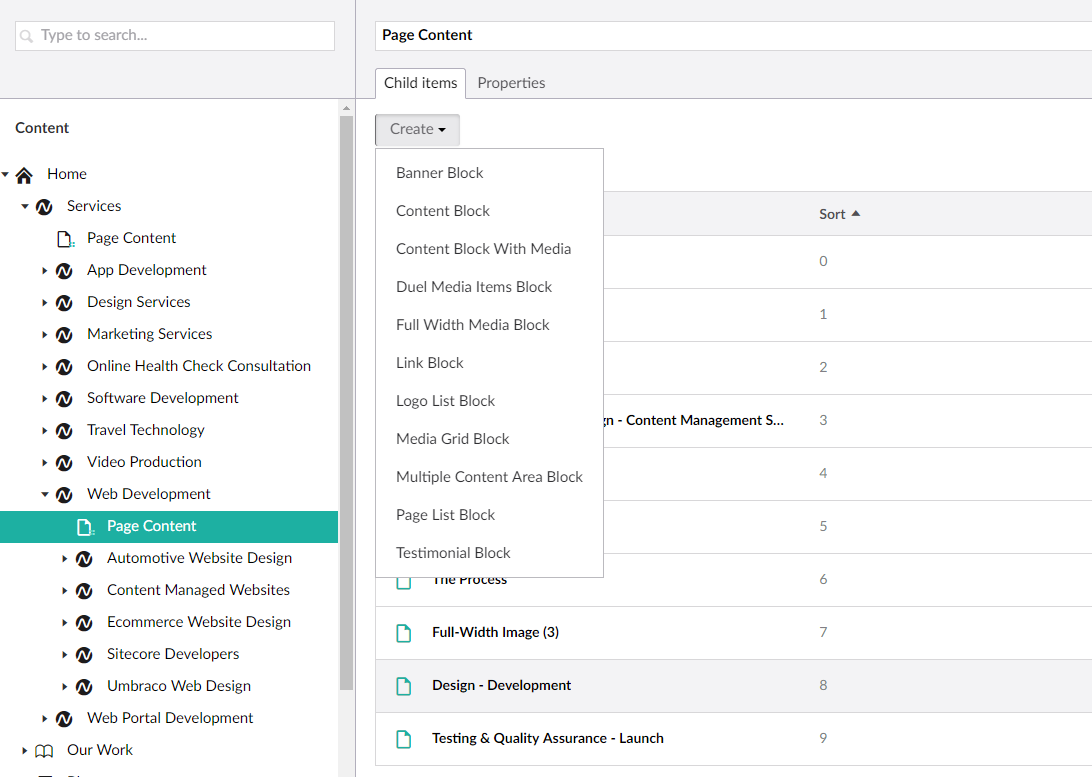Click the Sort column header to reverse sorting
Viewport: 1092px width, 777px height.
click(840, 213)
